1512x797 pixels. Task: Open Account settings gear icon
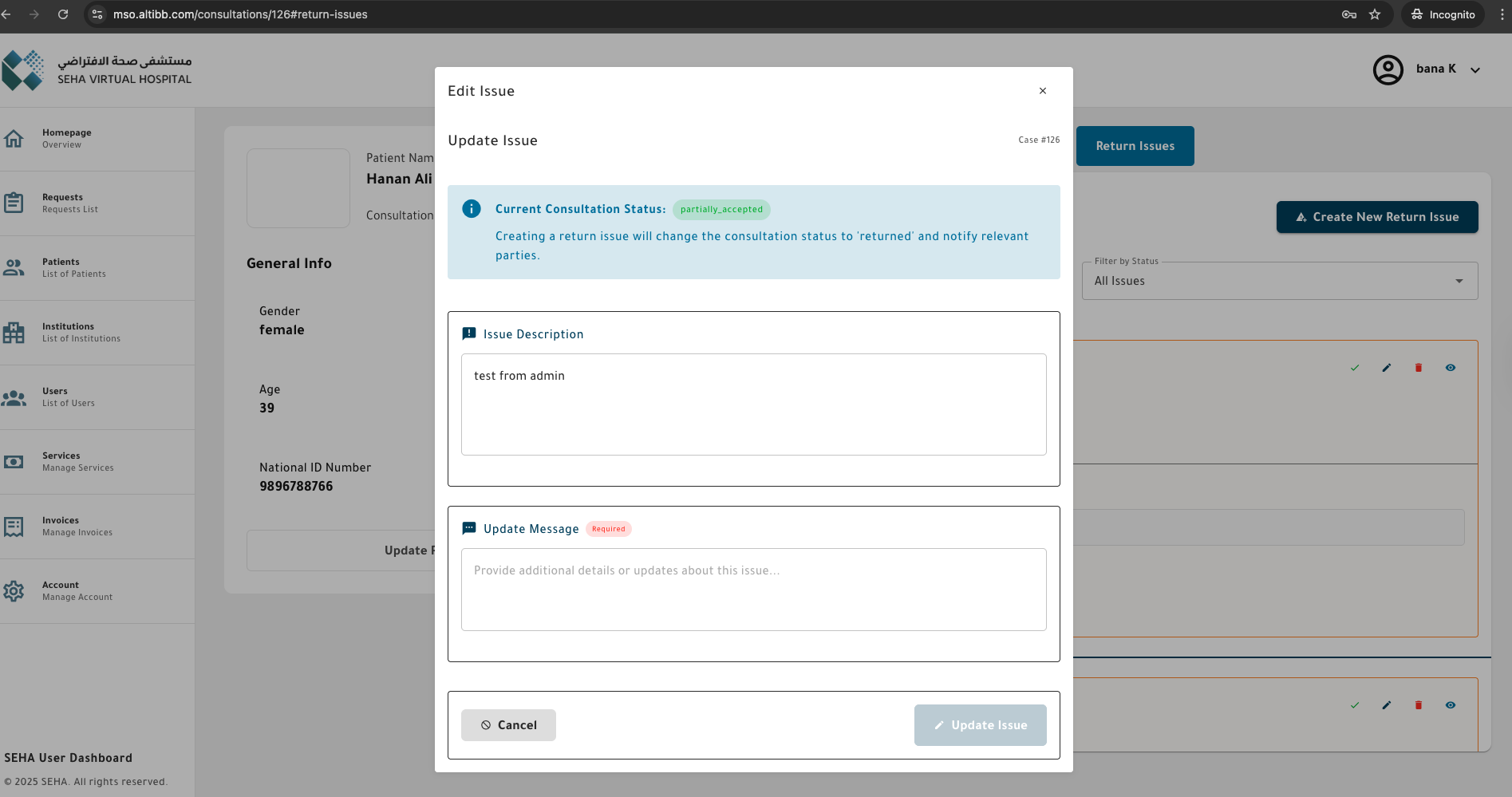click(14, 591)
